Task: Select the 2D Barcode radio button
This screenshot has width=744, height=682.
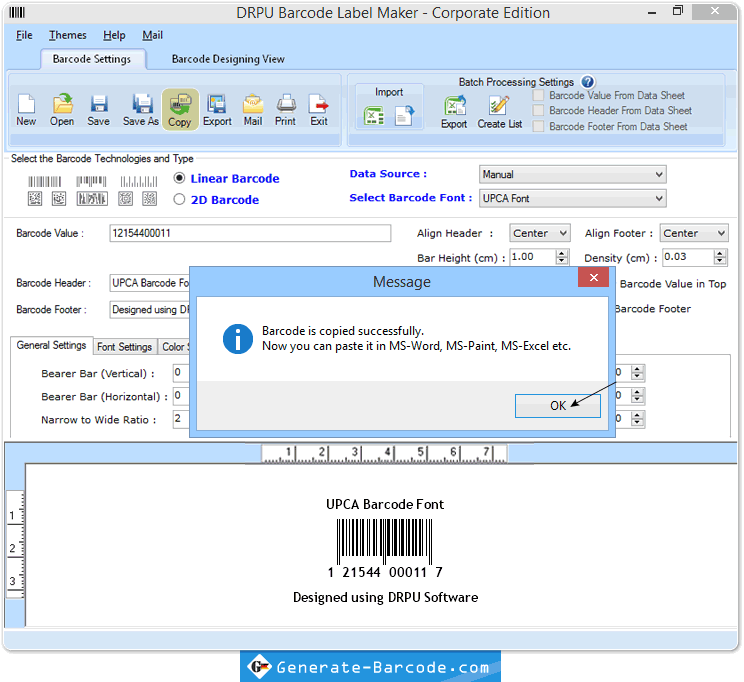Action: pyautogui.click(x=179, y=199)
